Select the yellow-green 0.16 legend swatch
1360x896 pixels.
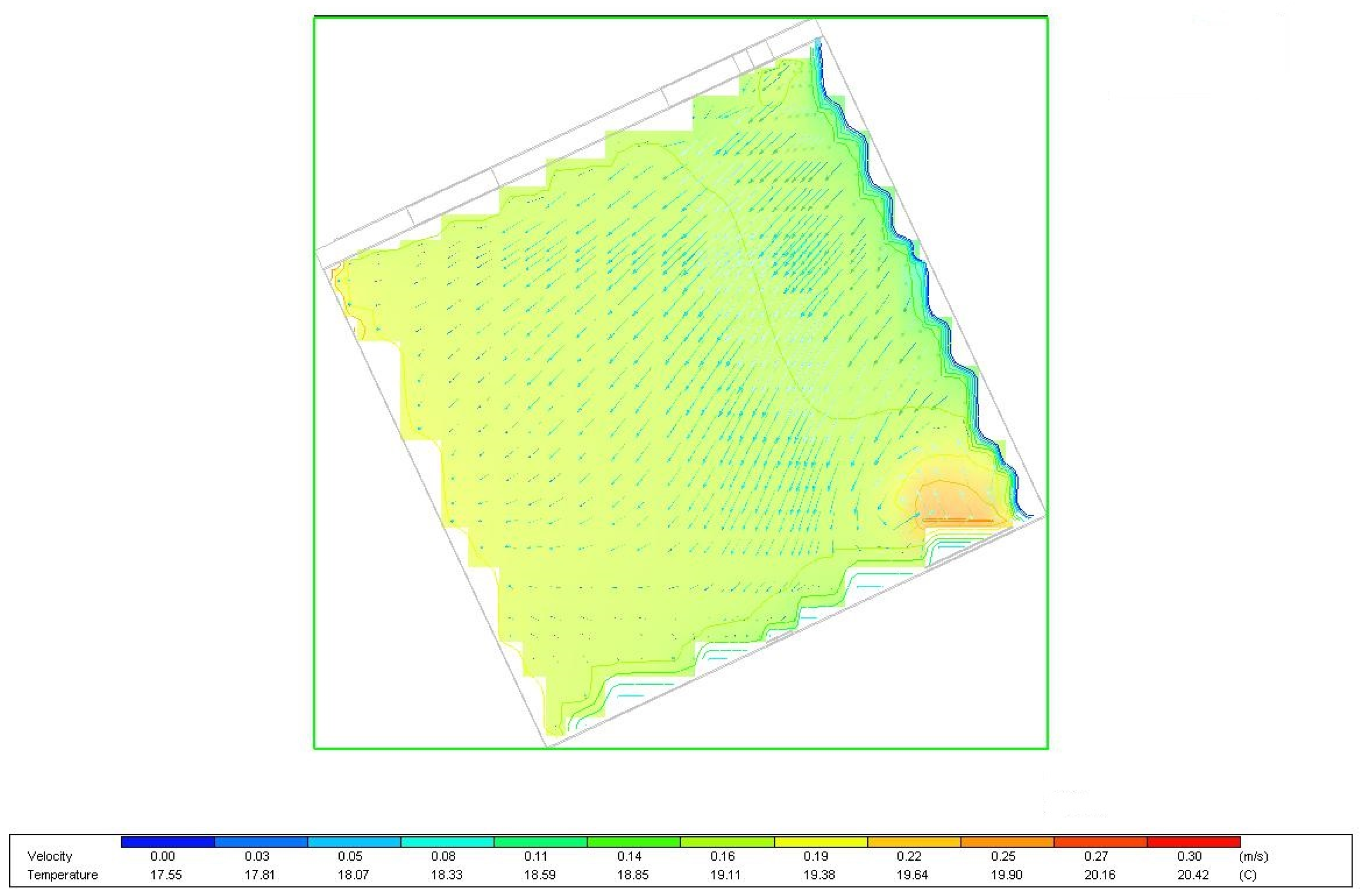pyautogui.click(x=727, y=842)
